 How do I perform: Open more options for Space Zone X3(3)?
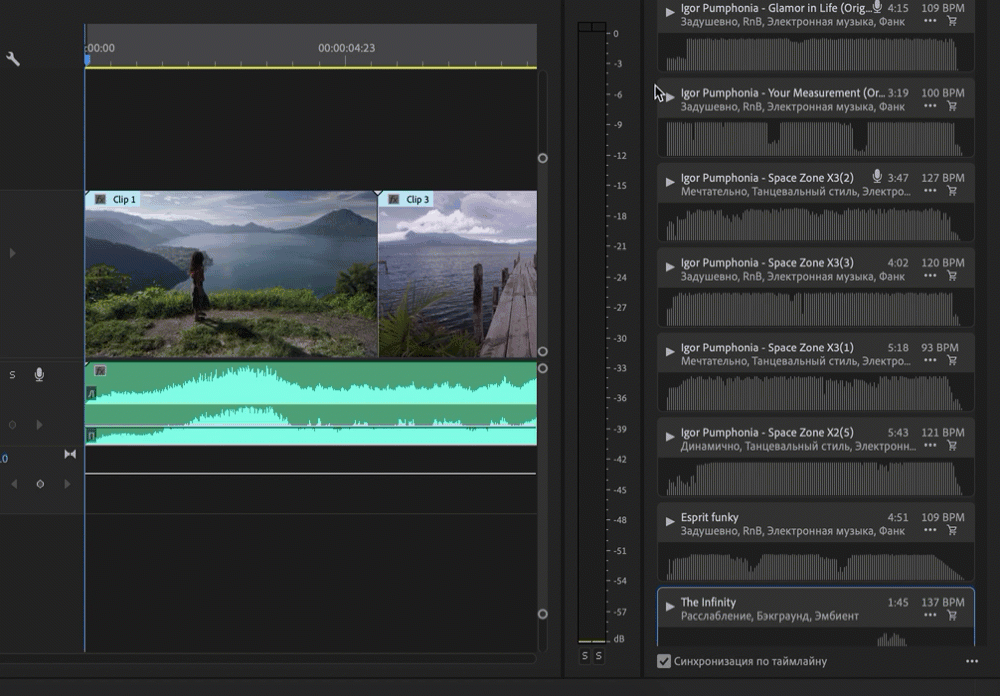(930, 276)
